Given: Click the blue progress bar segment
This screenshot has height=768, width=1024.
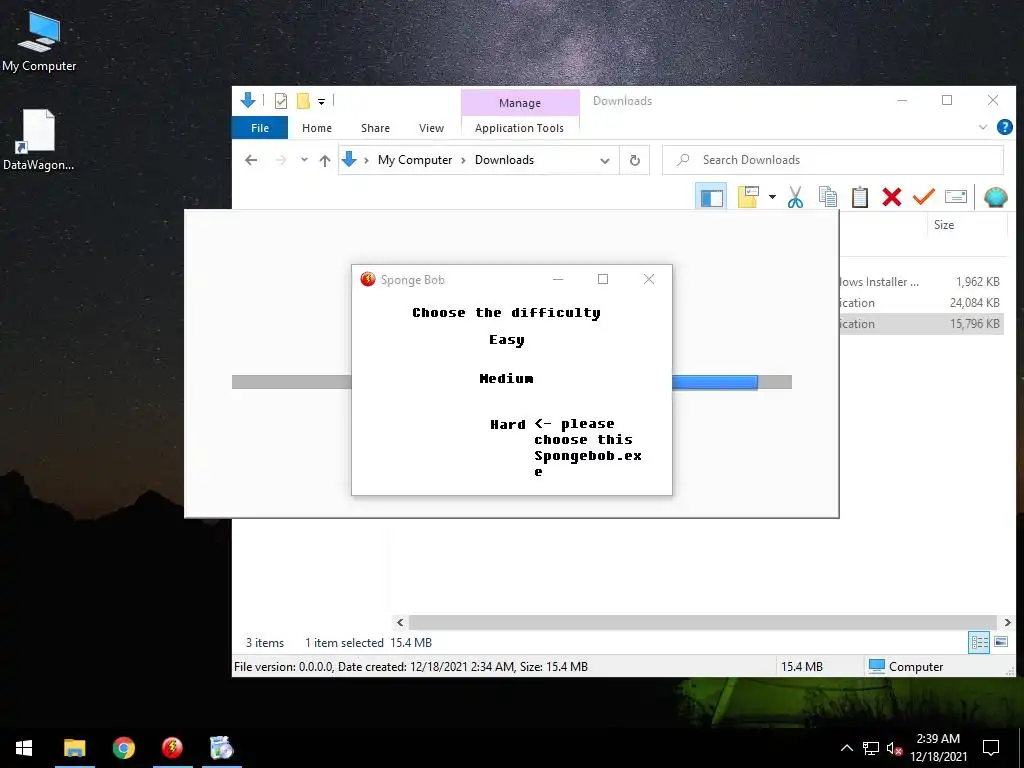Looking at the screenshot, I should (x=714, y=382).
